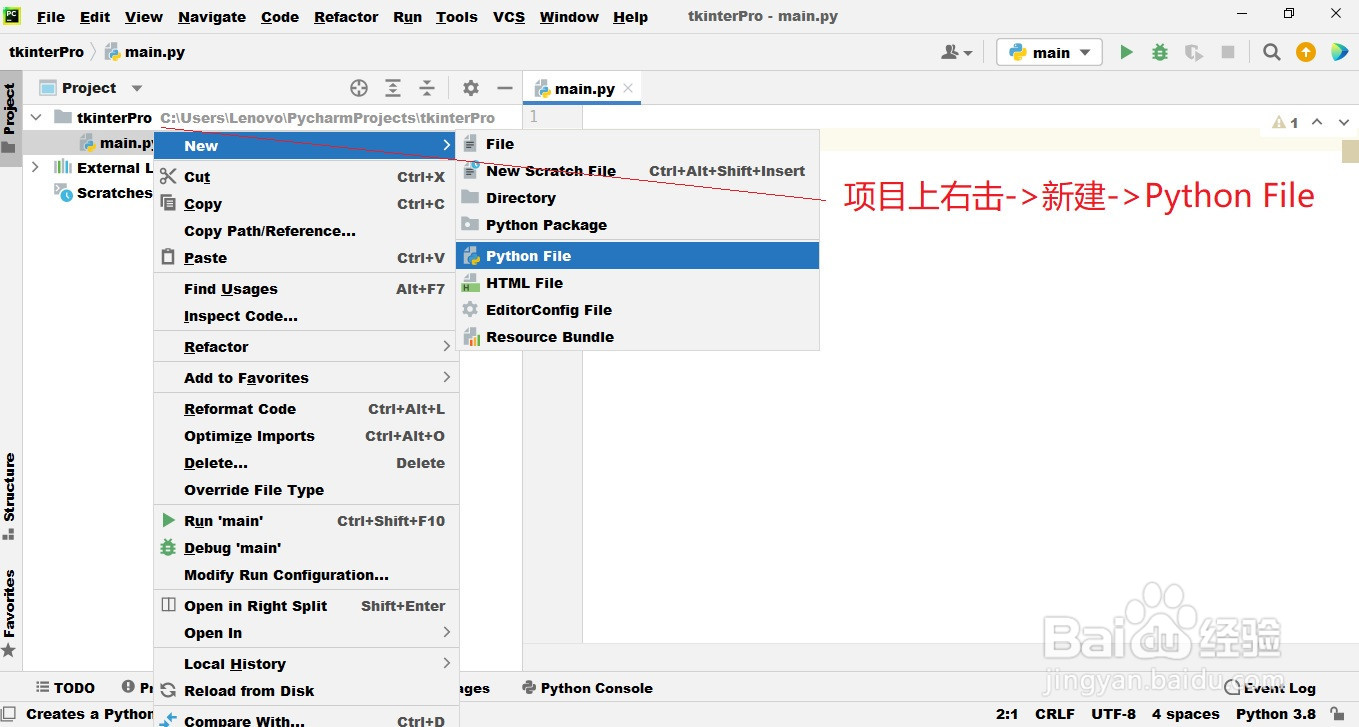Click the Collapse All icon in Project panel
This screenshot has width=1359, height=727.
pyautogui.click(x=427, y=87)
